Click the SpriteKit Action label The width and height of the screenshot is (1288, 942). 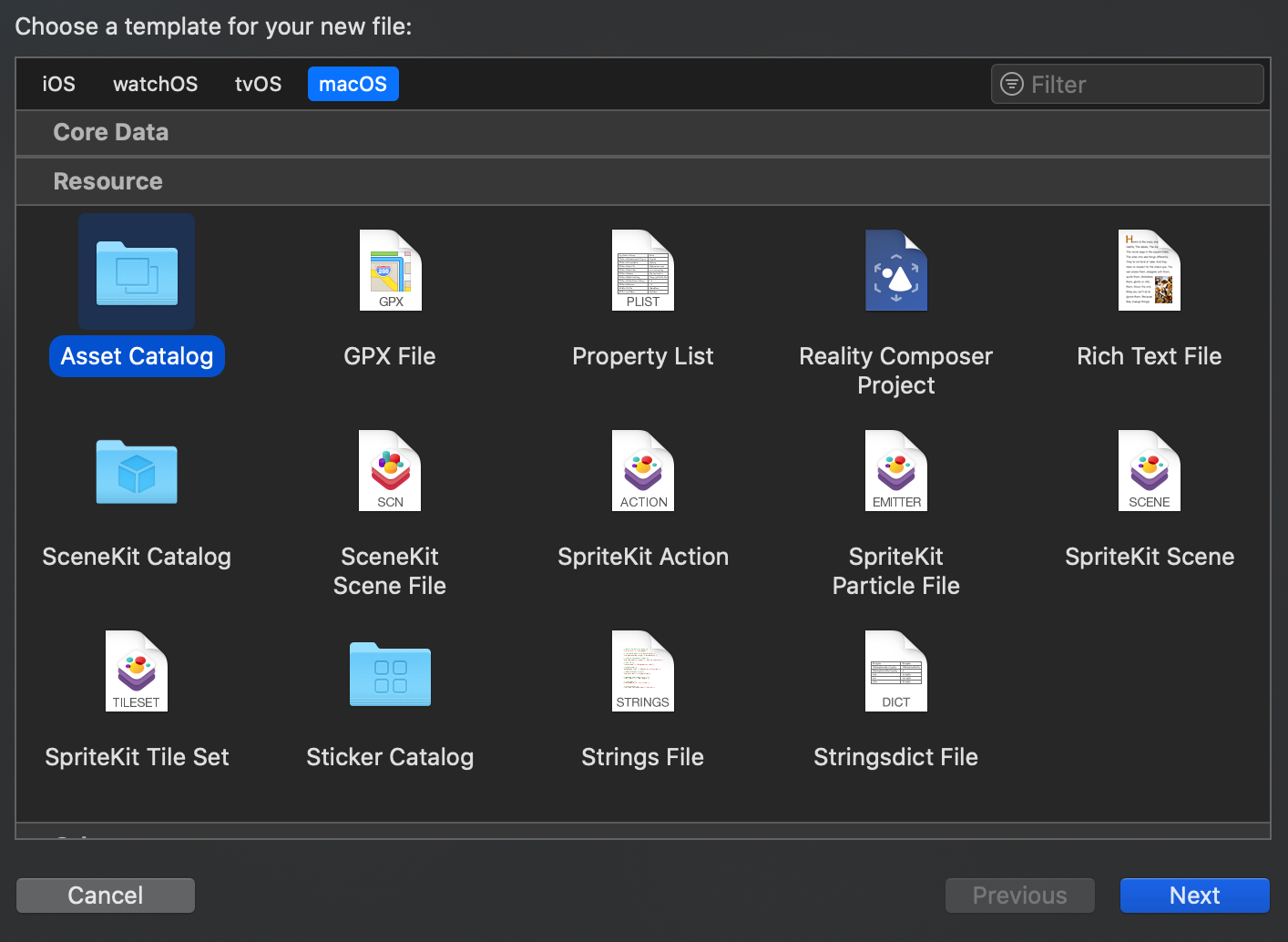click(x=643, y=557)
